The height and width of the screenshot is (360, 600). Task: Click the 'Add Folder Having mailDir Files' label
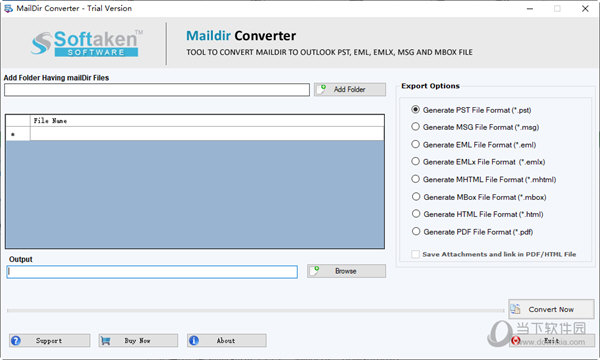point(56,78)
